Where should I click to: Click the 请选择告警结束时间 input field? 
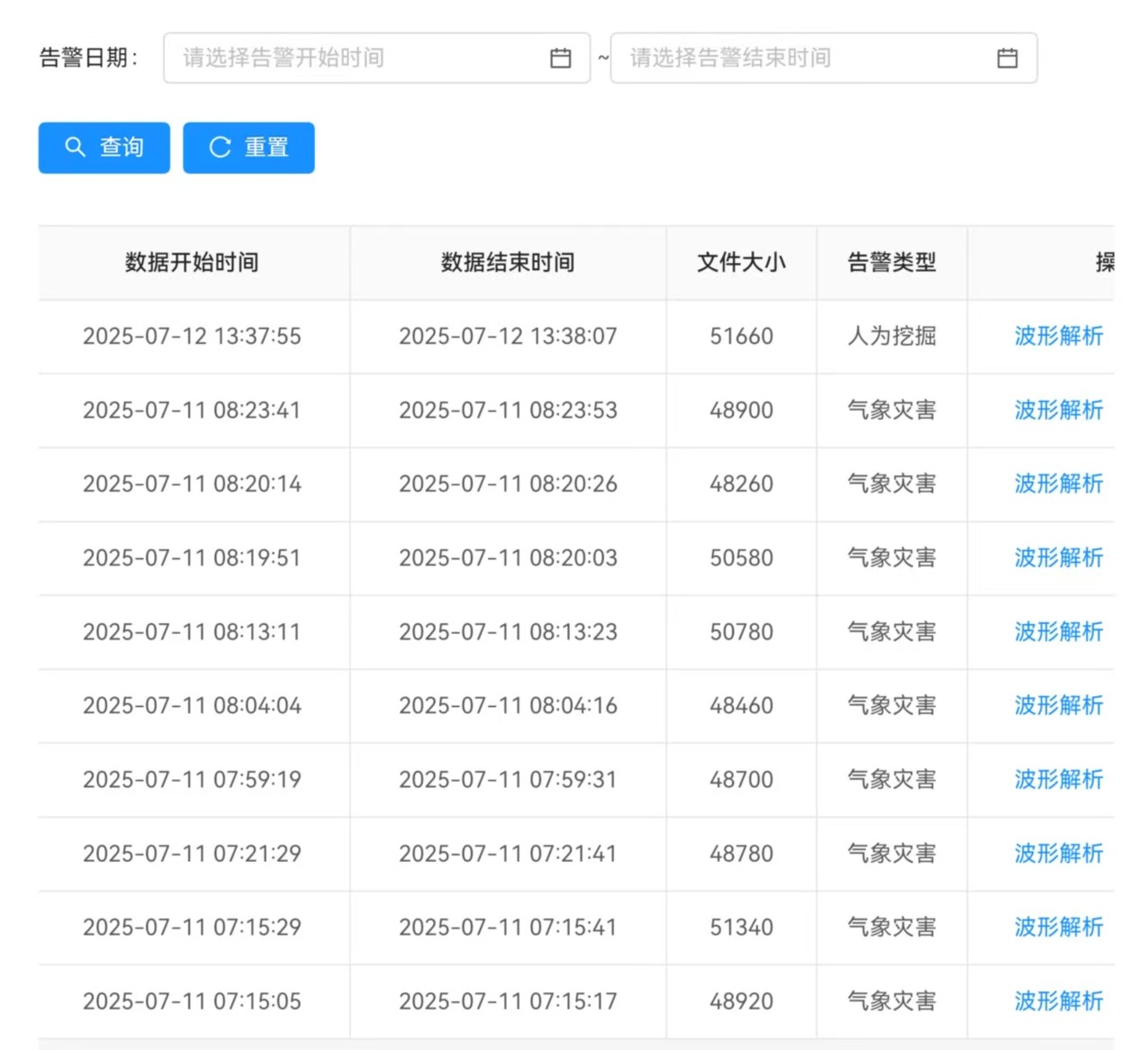[801, 57]
